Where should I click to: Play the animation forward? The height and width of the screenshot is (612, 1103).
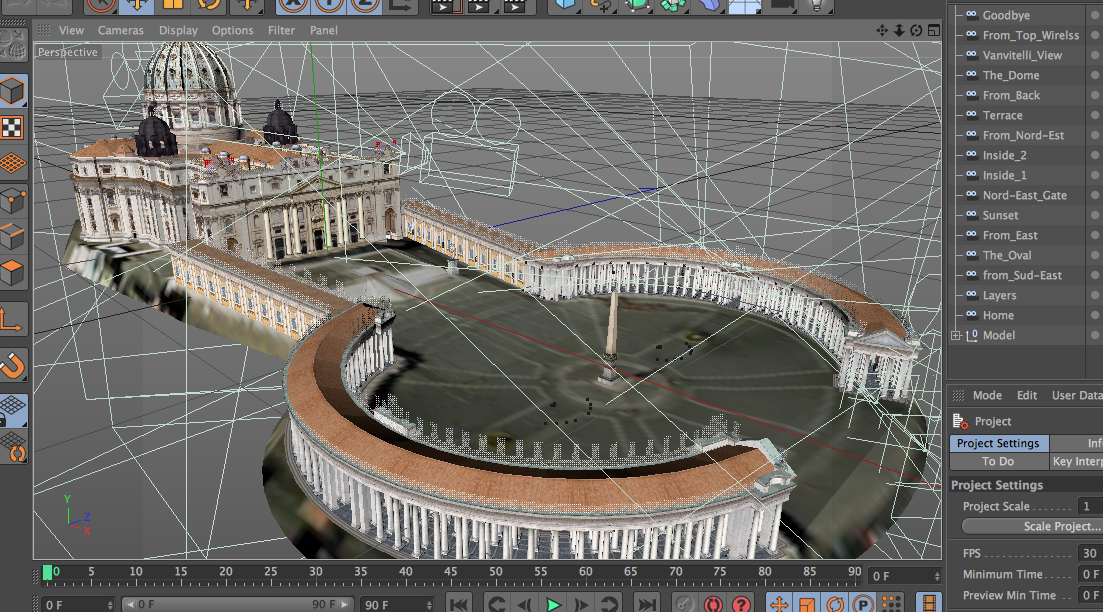[x=553, y=604]
